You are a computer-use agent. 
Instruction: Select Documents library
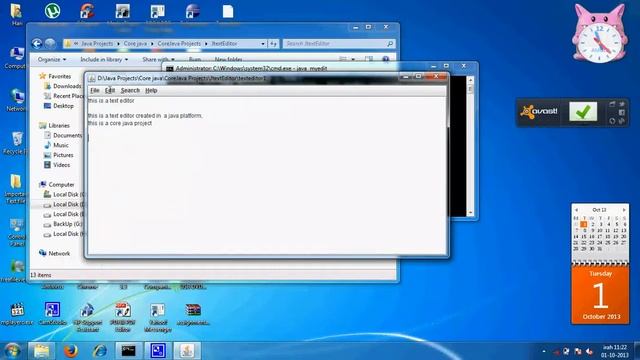click(x=63, y=135)
